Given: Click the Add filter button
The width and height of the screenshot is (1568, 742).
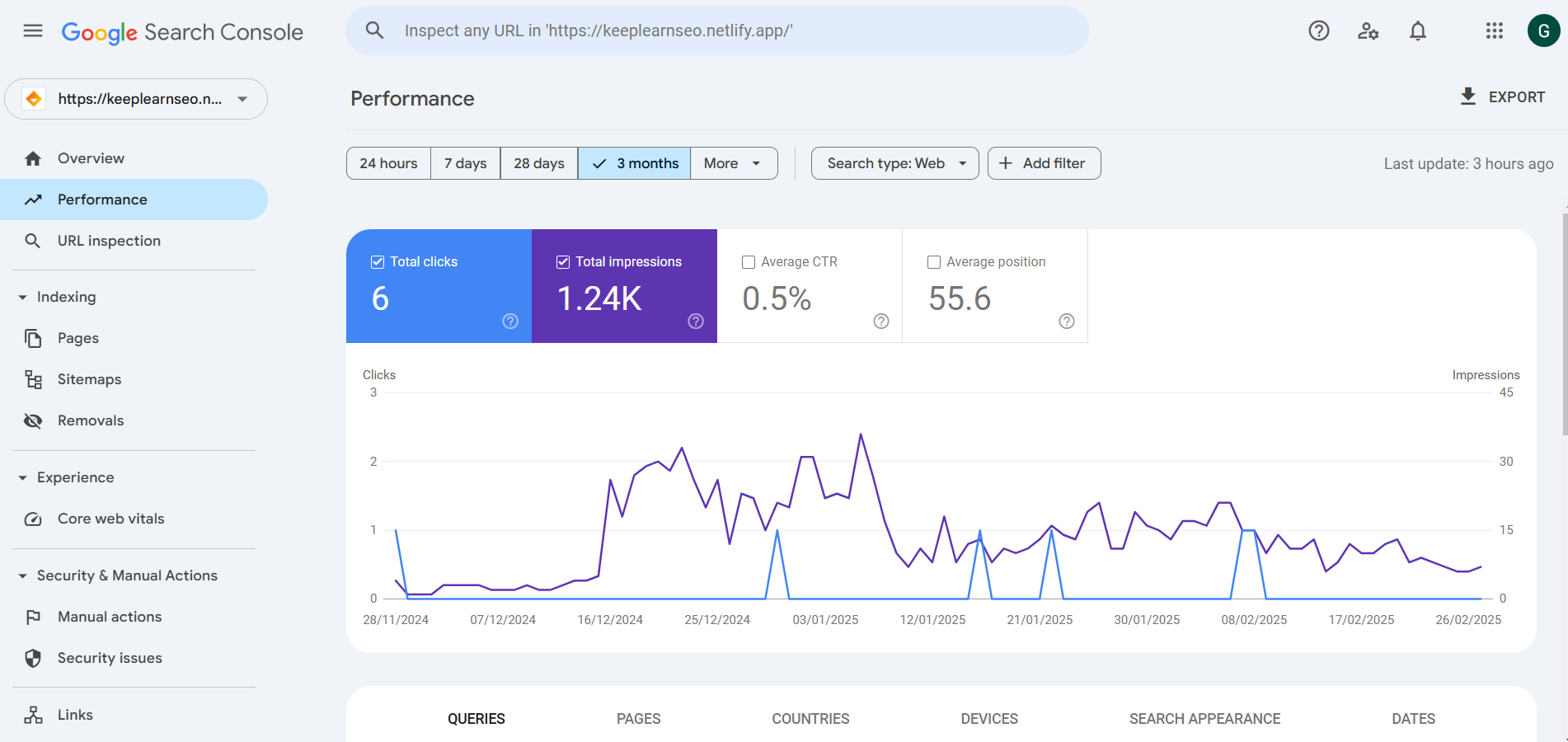Looking at the screenshot, I should (1045, 163).
